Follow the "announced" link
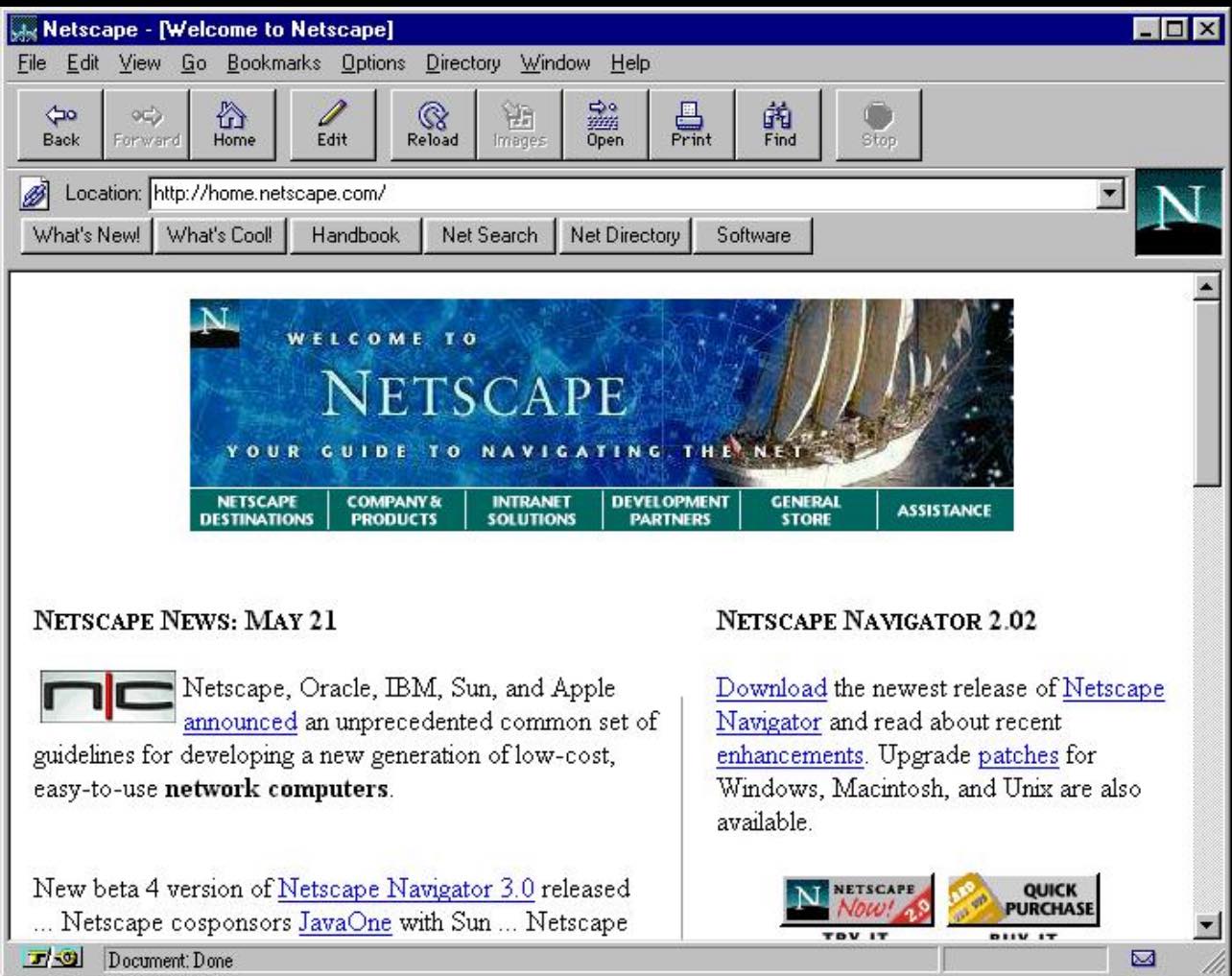This screenshot has width=1232, height=976. tap(240, 722)
